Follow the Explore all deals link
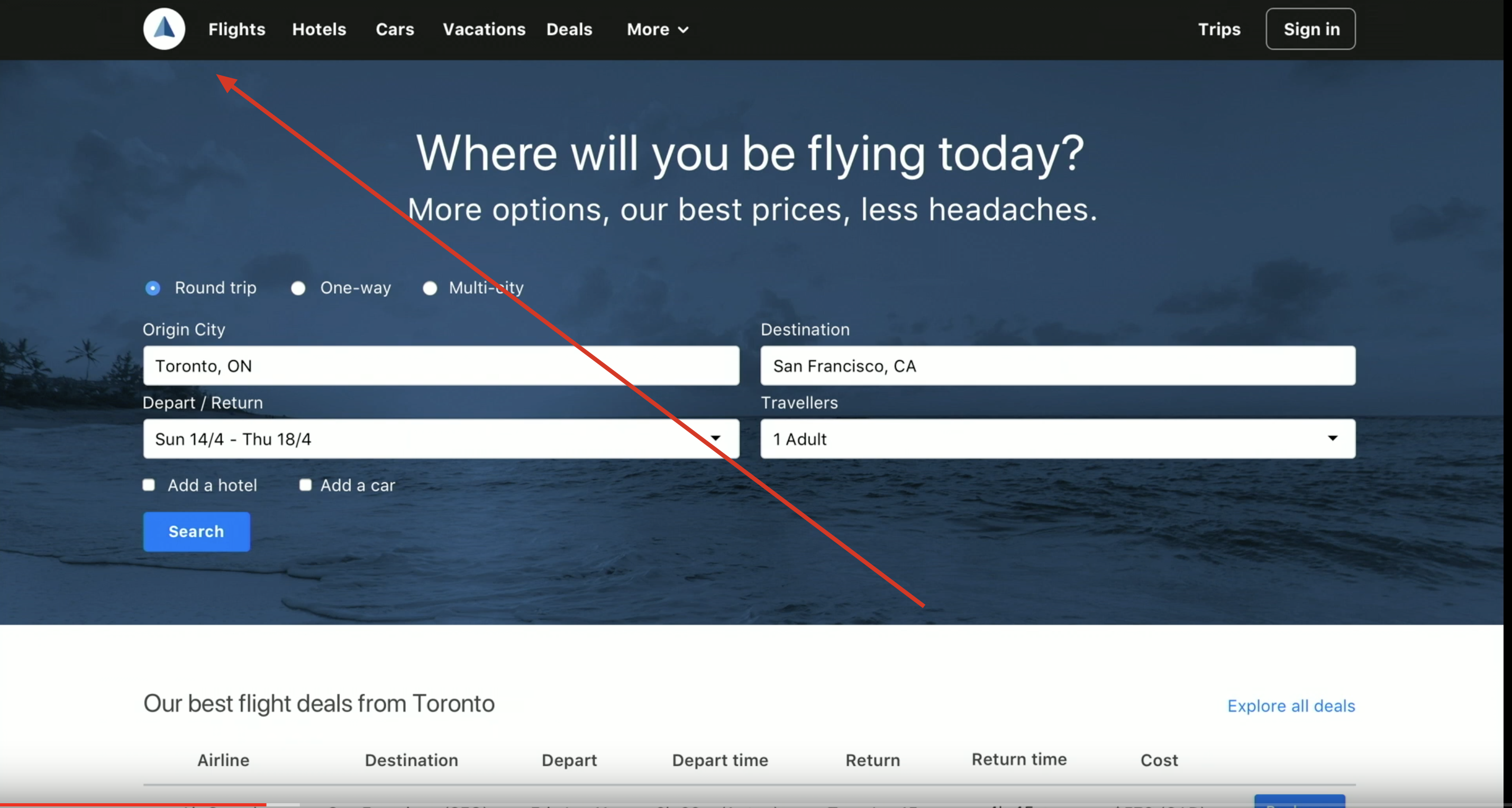The width and height of the screenshot is (1512, 808). [1291, 705]
